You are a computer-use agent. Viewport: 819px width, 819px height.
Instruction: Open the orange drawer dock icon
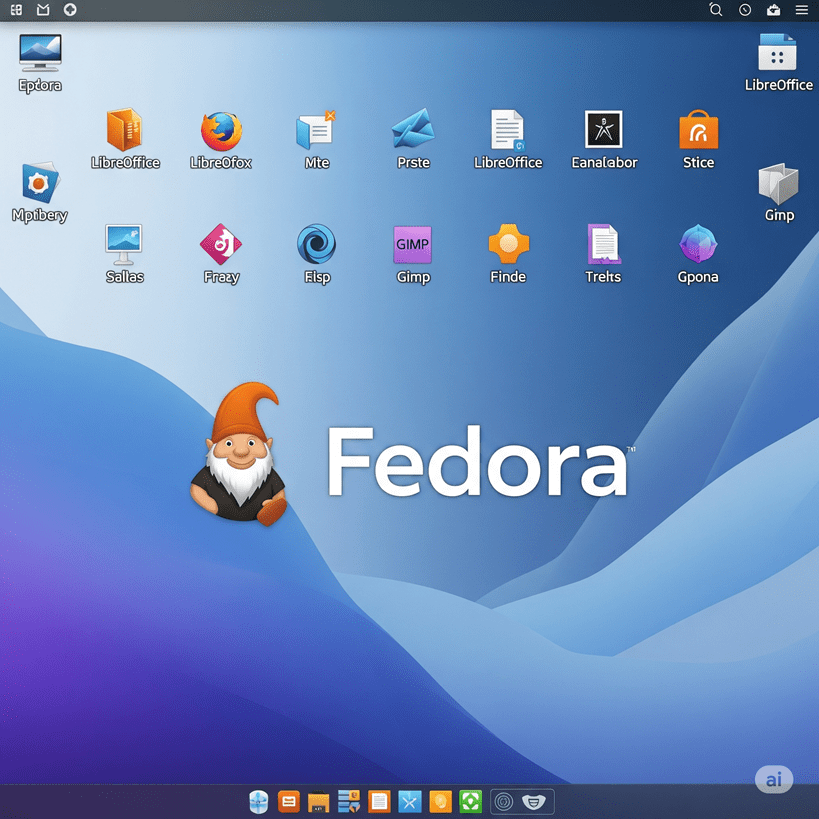tap(288, 801)
